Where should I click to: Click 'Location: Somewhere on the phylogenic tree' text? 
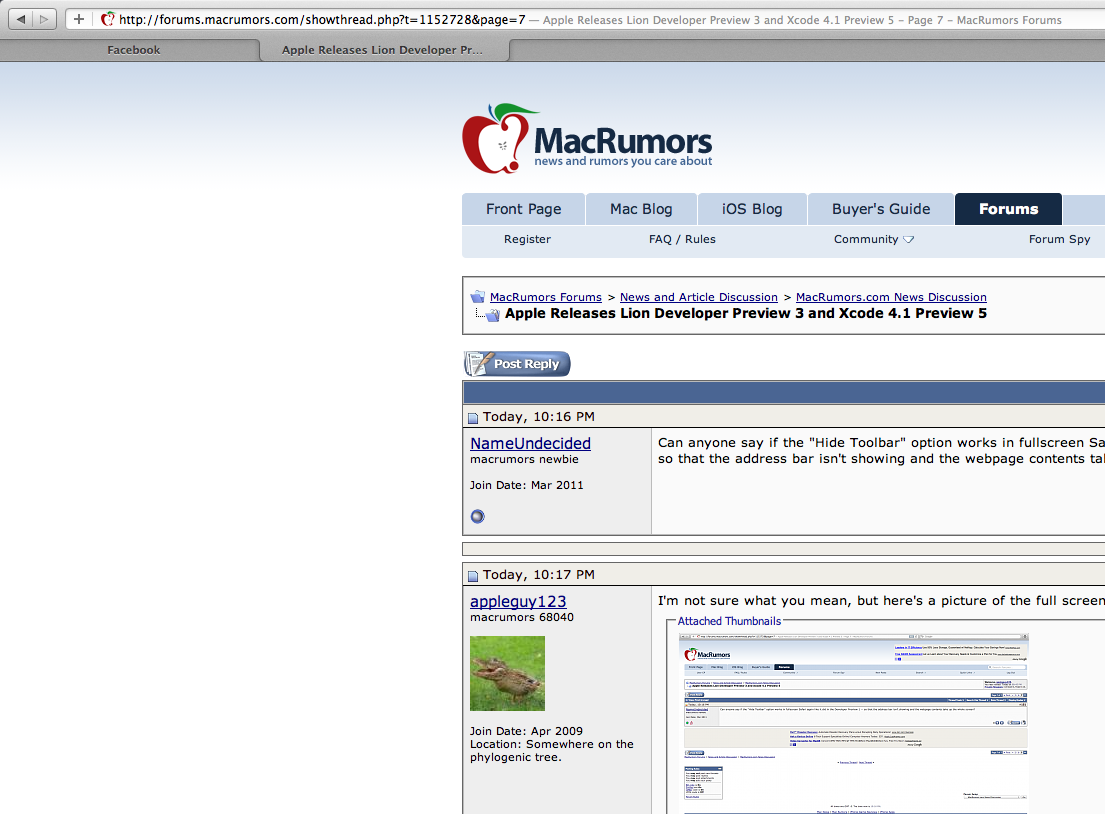(x=552, y=751)
